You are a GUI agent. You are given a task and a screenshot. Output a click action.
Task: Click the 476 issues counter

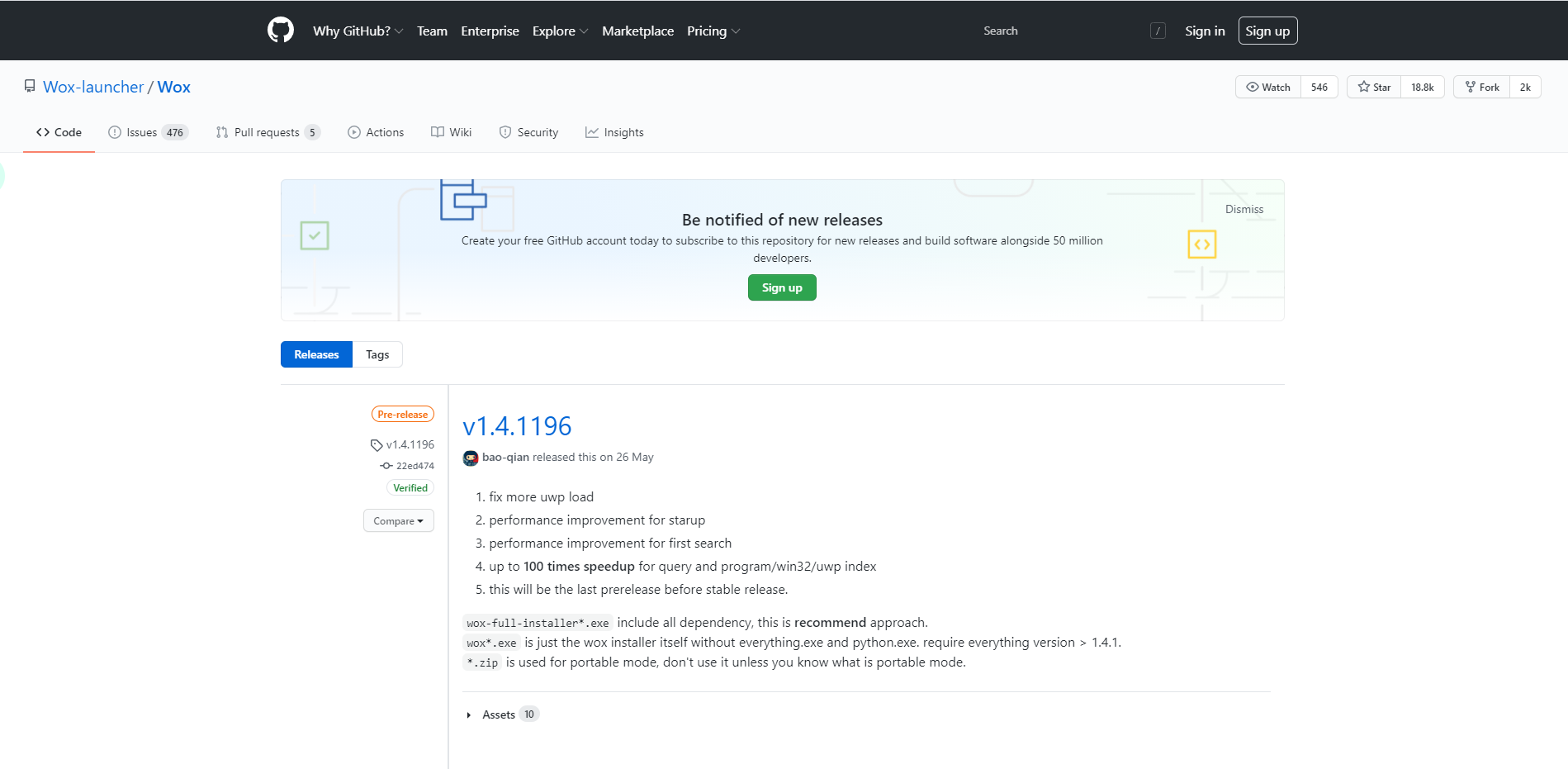175,132
